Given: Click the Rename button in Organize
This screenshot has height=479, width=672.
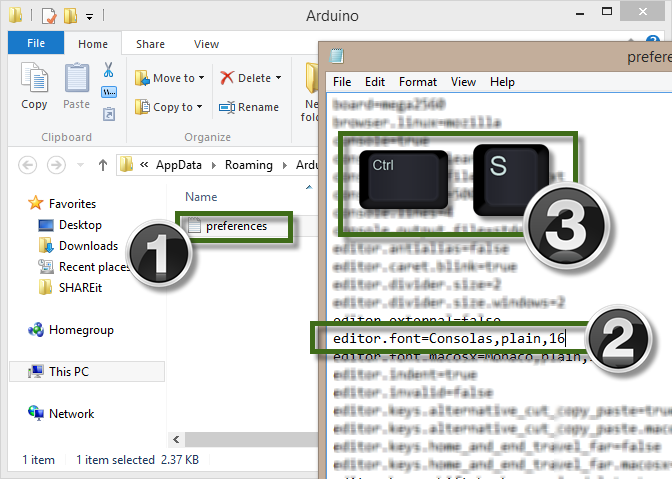Looking at the screenshot, I should pos(249,107).
